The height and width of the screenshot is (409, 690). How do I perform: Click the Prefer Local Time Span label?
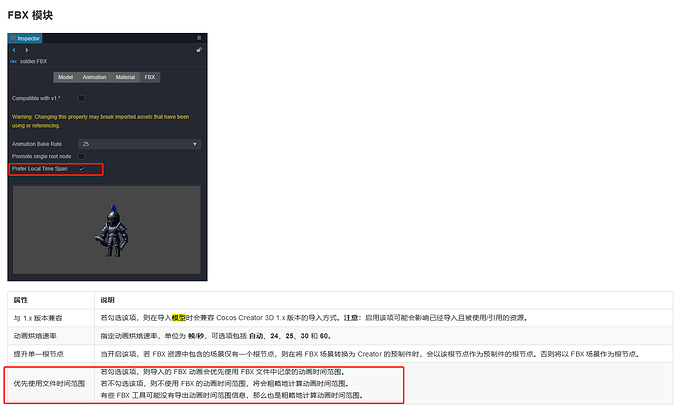pyautogui.click(x=40, y=169)
